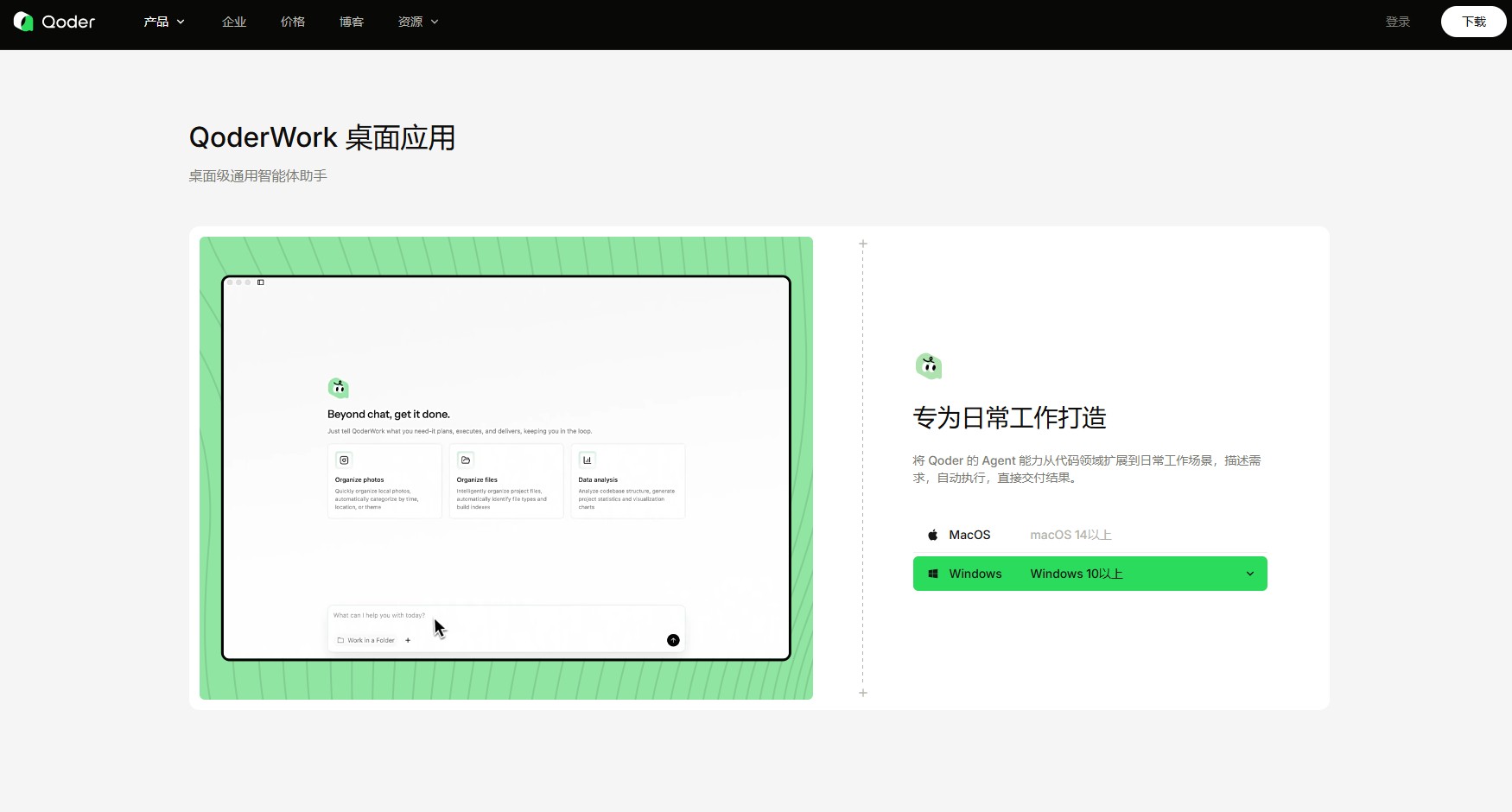
Task: Click the 下载 button
Action: pyautogui.click(x=1473, y=22)
